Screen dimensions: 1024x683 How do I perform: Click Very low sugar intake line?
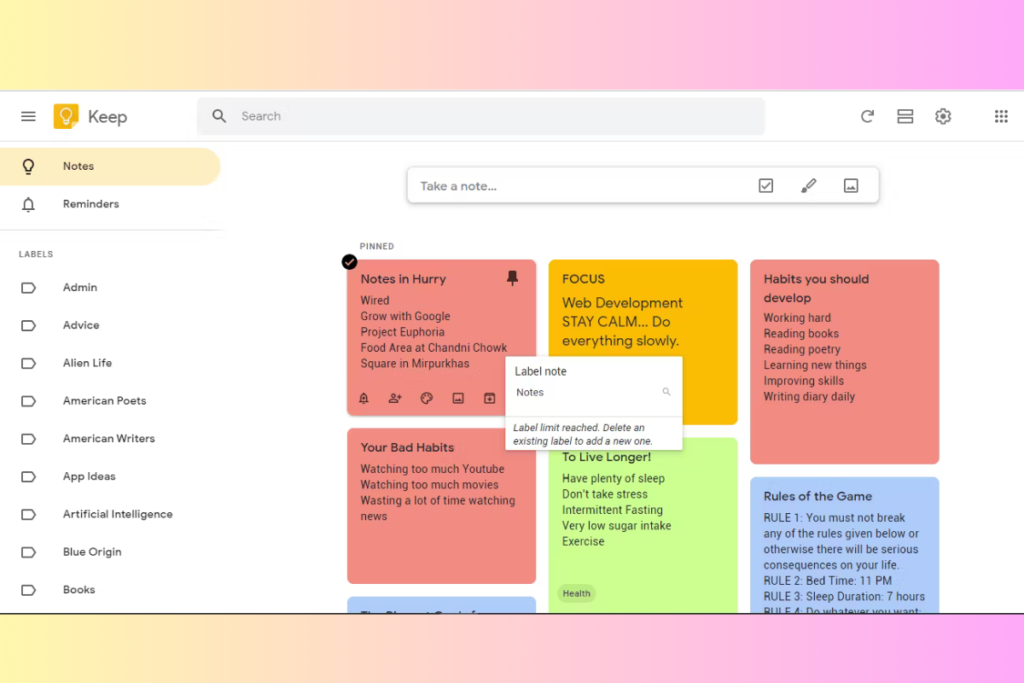[616, 526]
